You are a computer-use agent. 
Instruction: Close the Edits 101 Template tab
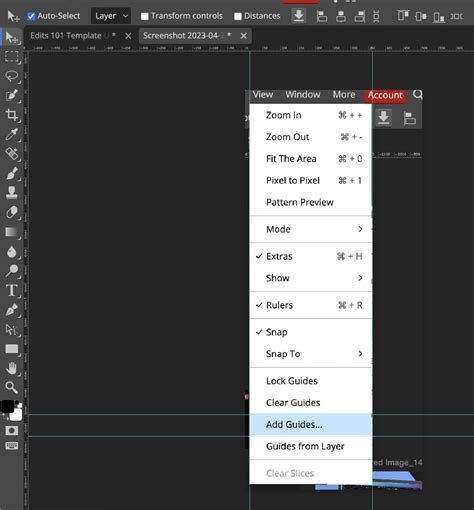tap(128, 36)
